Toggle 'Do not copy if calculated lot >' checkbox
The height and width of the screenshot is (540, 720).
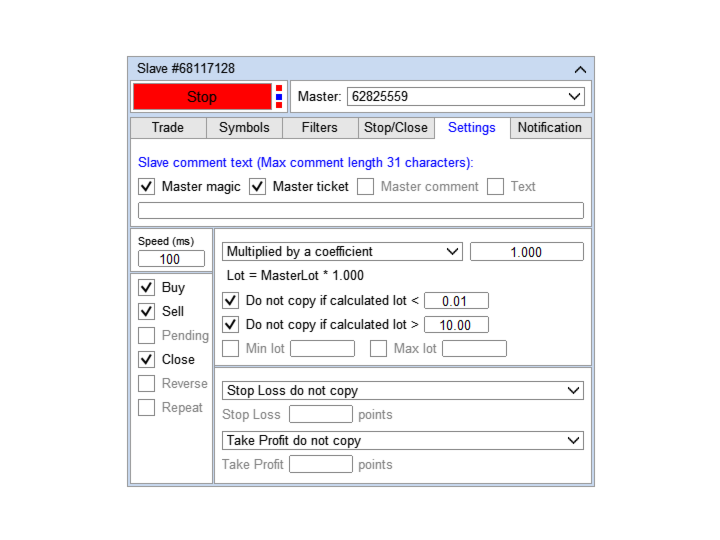(x=231, y=325)
